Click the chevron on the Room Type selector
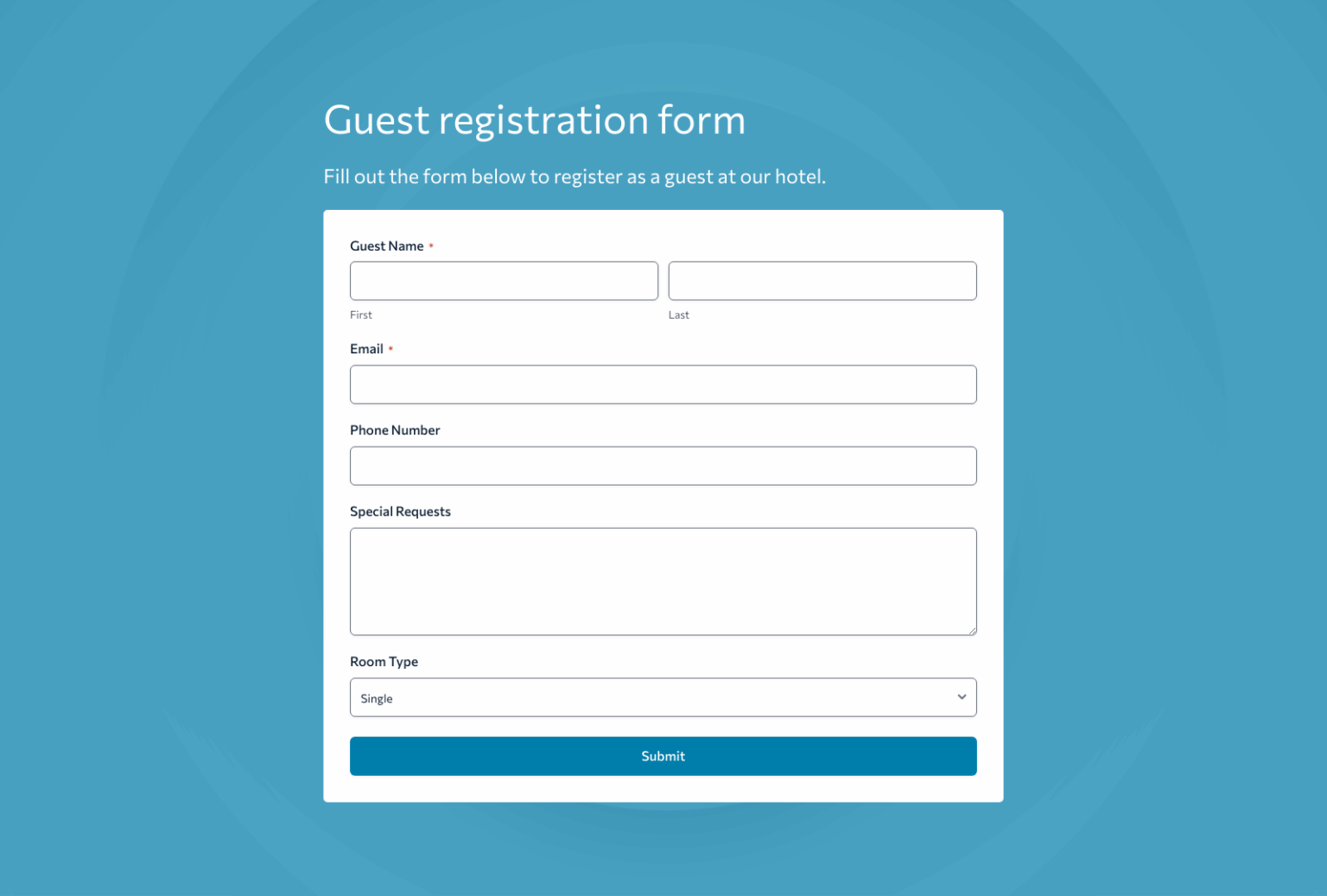The image size is (1327, 896). tap(961, 696)
